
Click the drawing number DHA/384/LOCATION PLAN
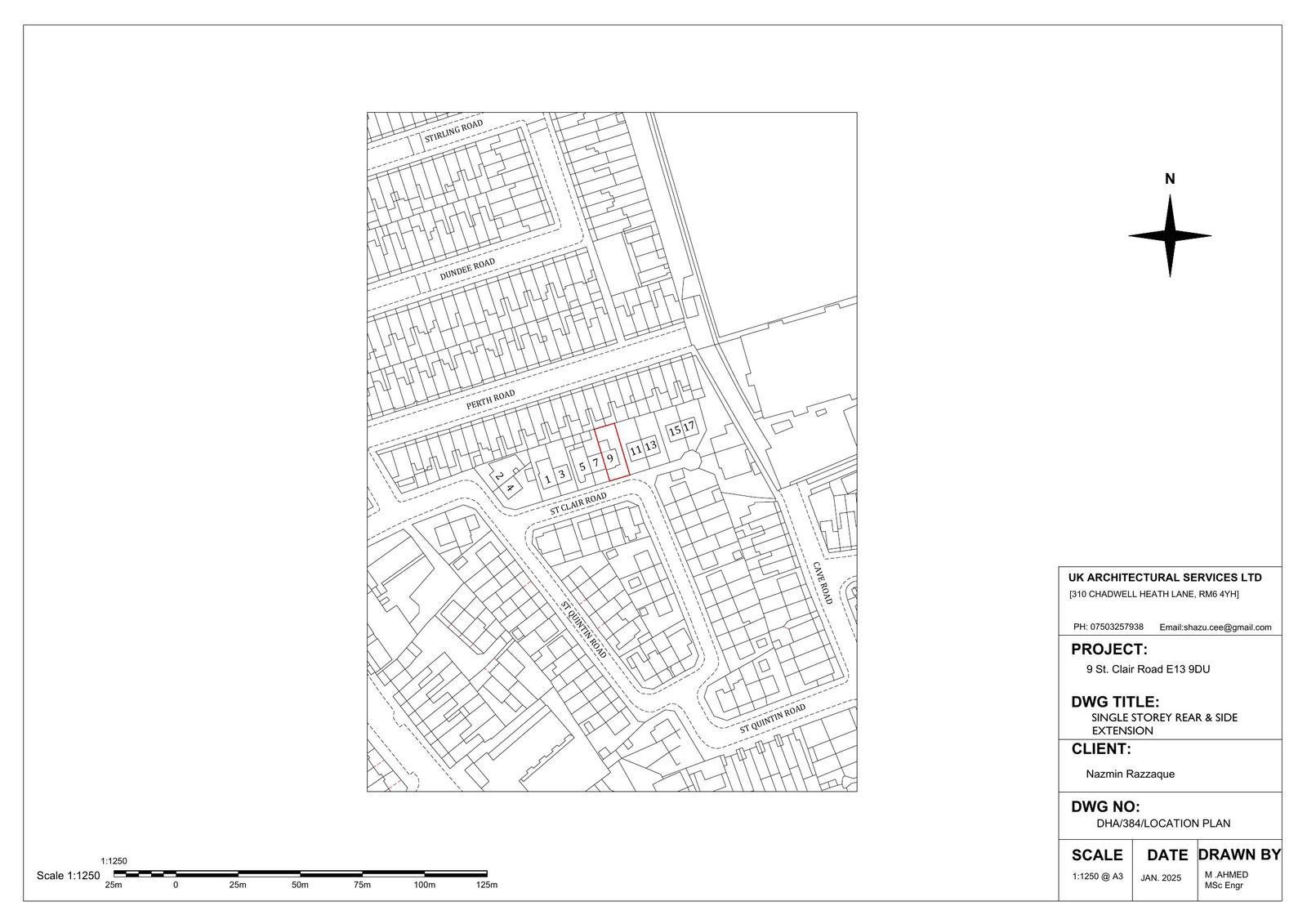pos(1163,824)
